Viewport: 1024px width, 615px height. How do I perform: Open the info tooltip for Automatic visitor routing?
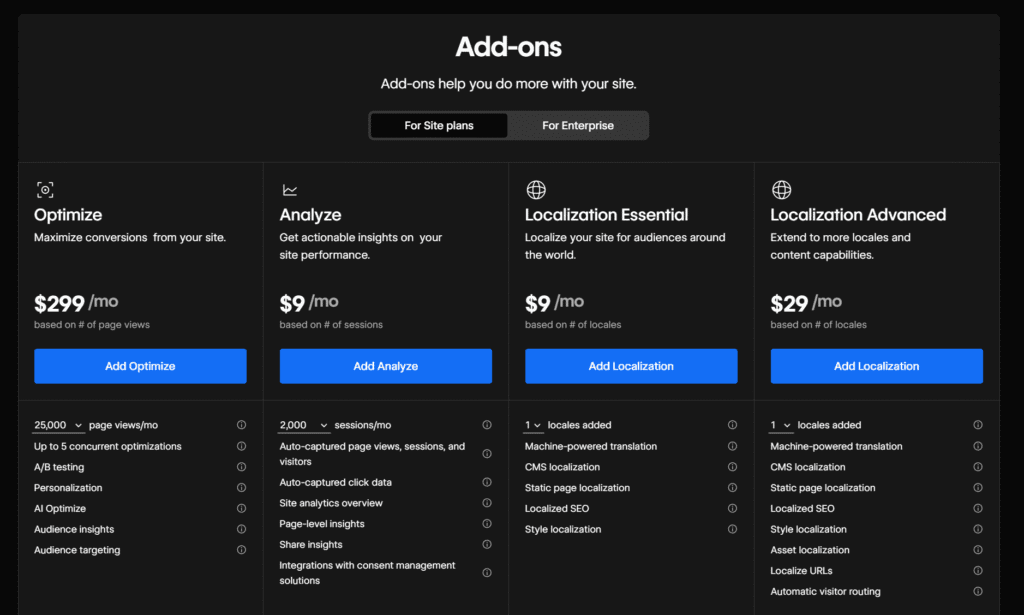pos(978,591)
